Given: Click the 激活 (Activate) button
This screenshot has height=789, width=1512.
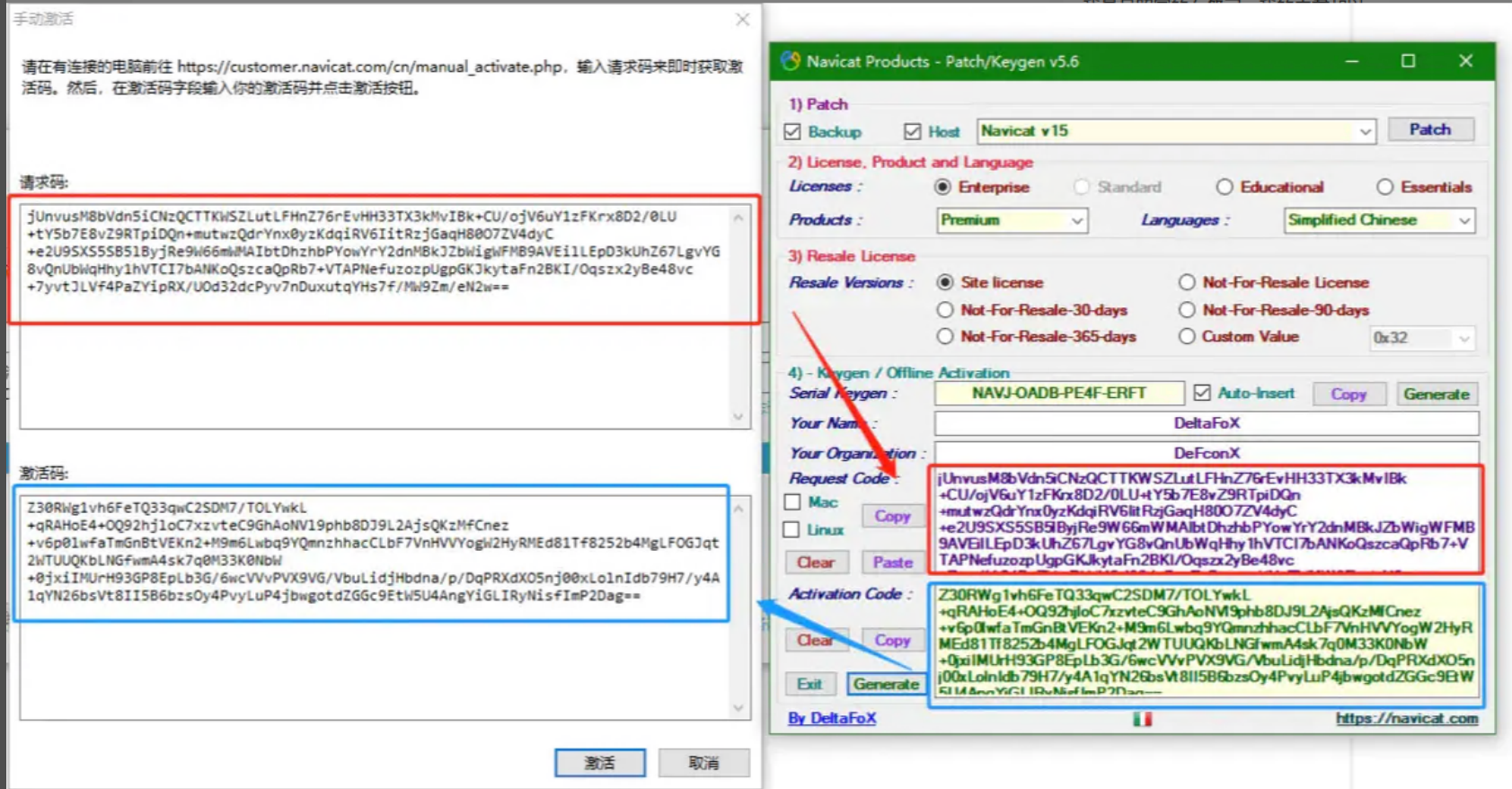Looking at the screenshot, I should pos(600,763).
